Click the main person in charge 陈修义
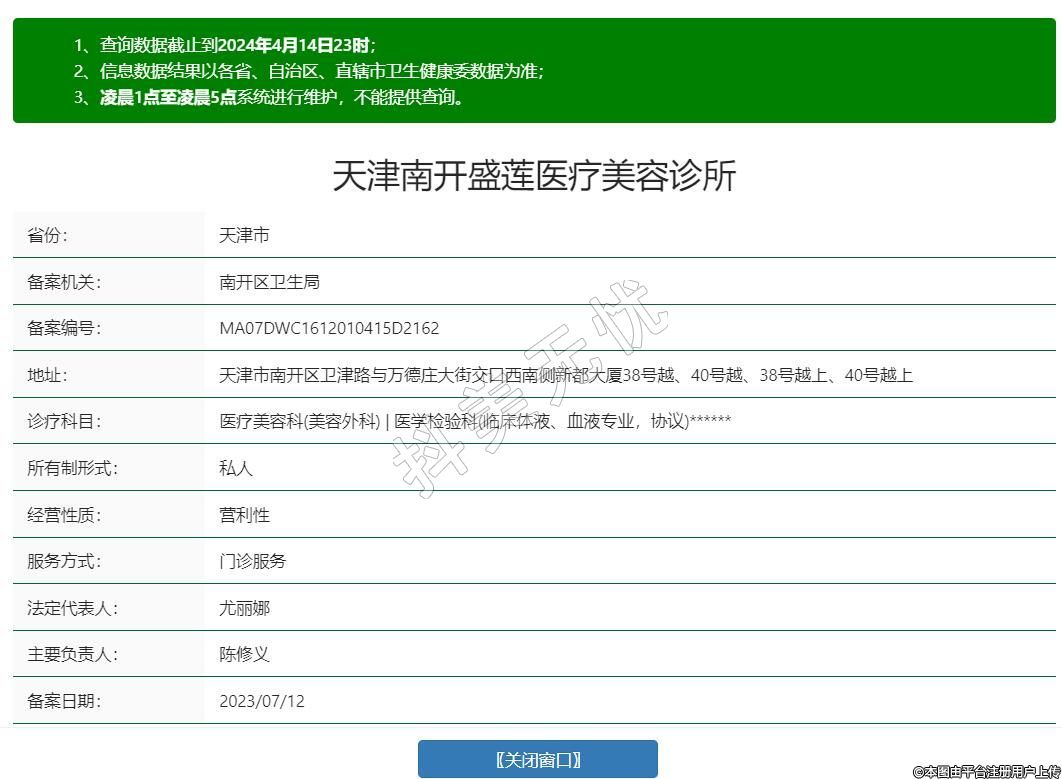 244,654
